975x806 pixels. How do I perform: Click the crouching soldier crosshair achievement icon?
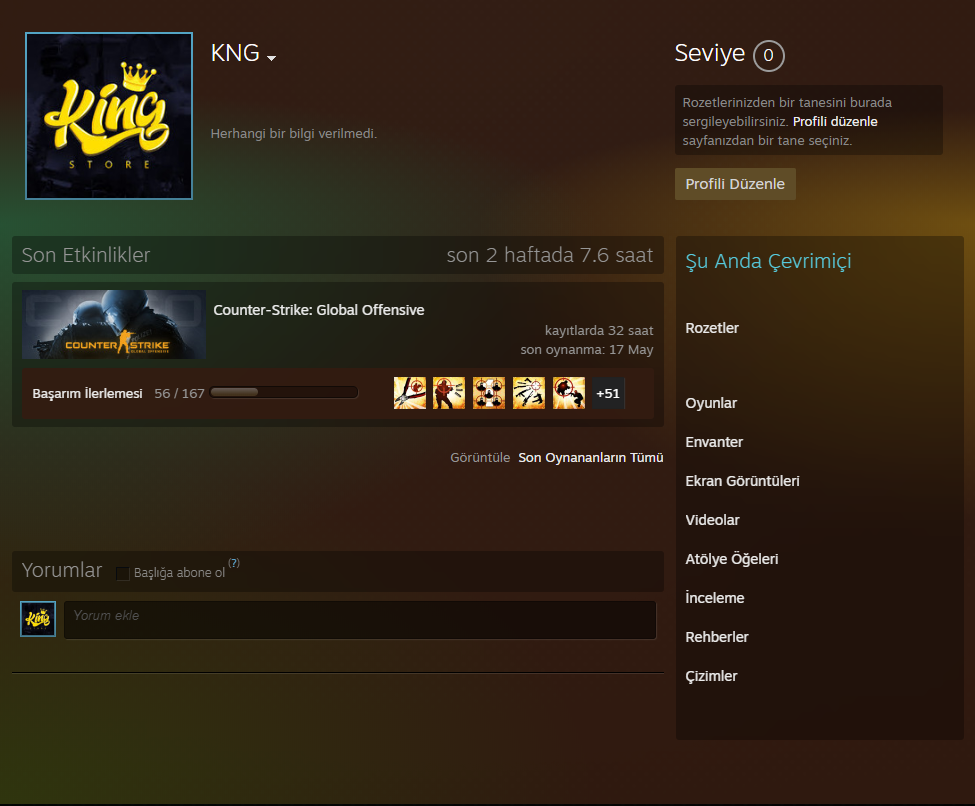pyautogui.click(x=569, y=393)
